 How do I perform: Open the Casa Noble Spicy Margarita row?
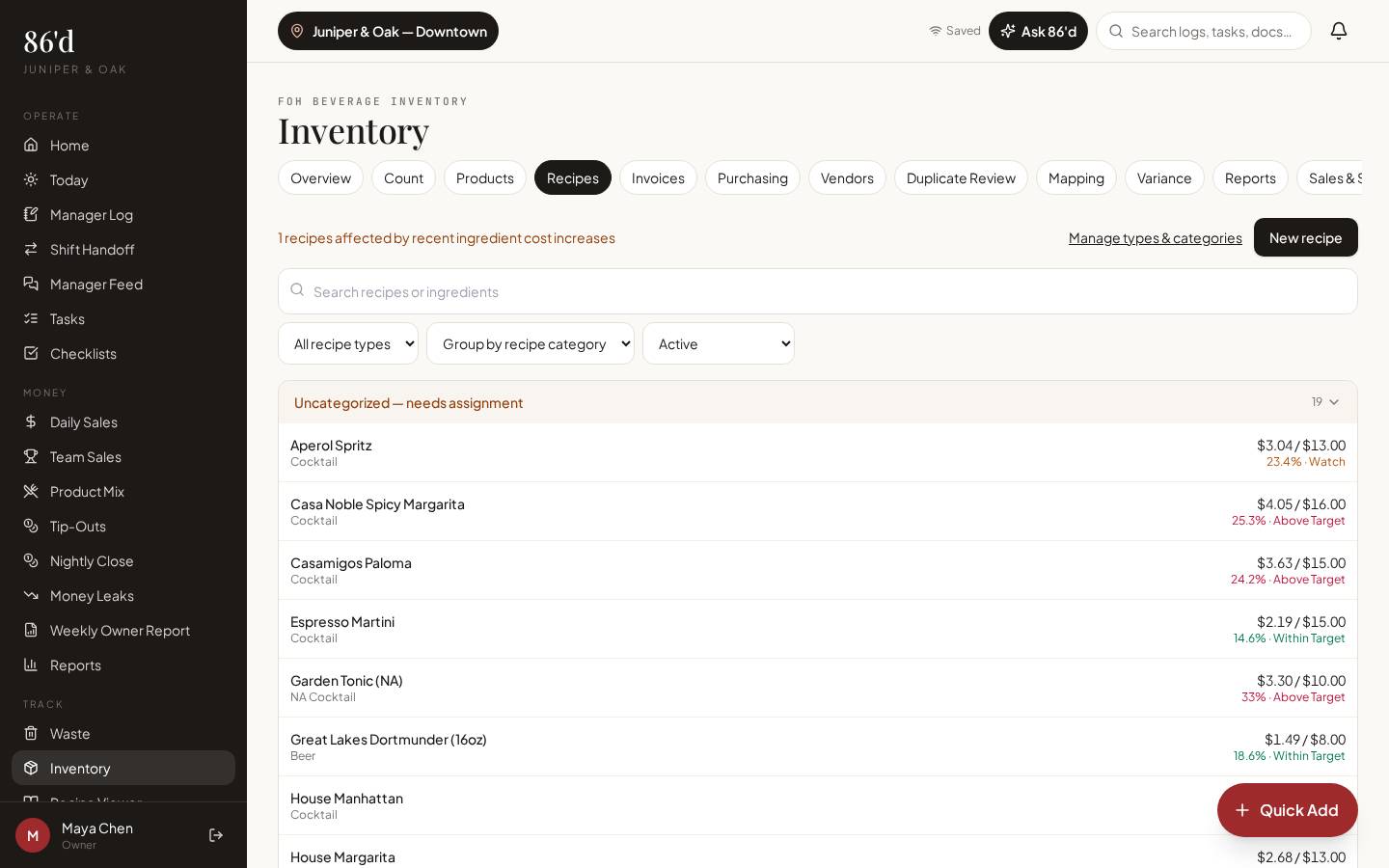point(818,511)
